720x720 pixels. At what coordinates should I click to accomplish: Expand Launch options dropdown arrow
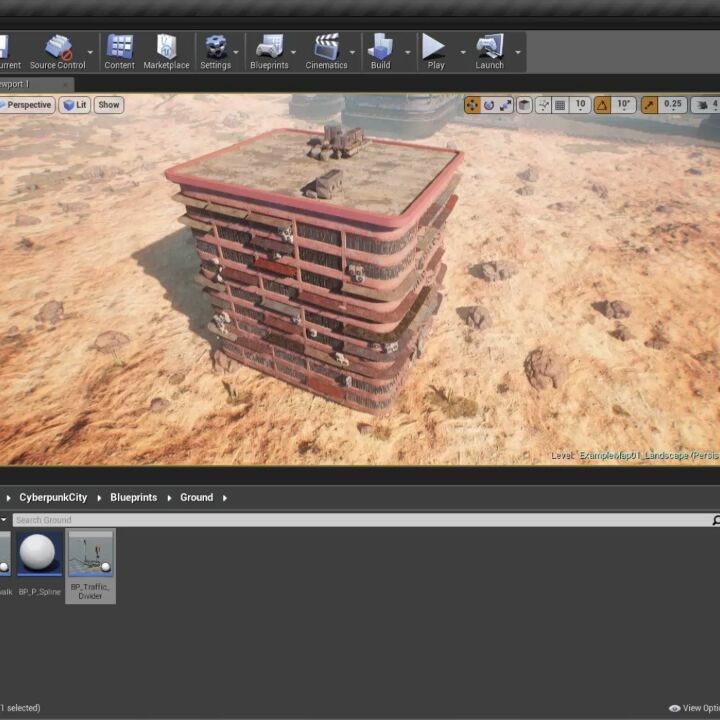point(518,52)
